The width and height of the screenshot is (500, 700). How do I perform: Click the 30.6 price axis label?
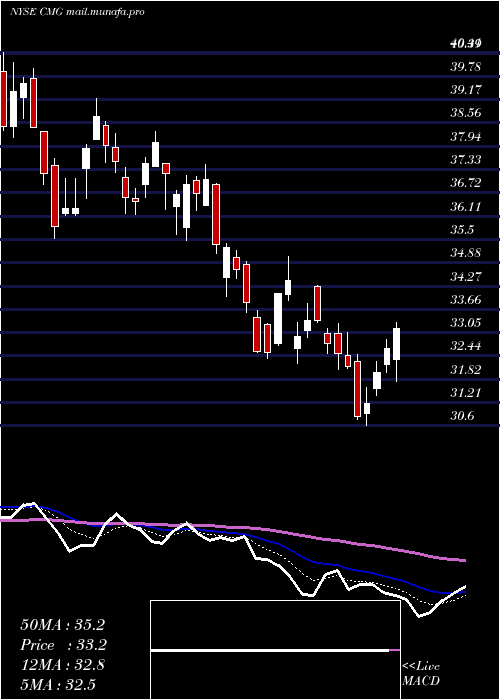462,416
